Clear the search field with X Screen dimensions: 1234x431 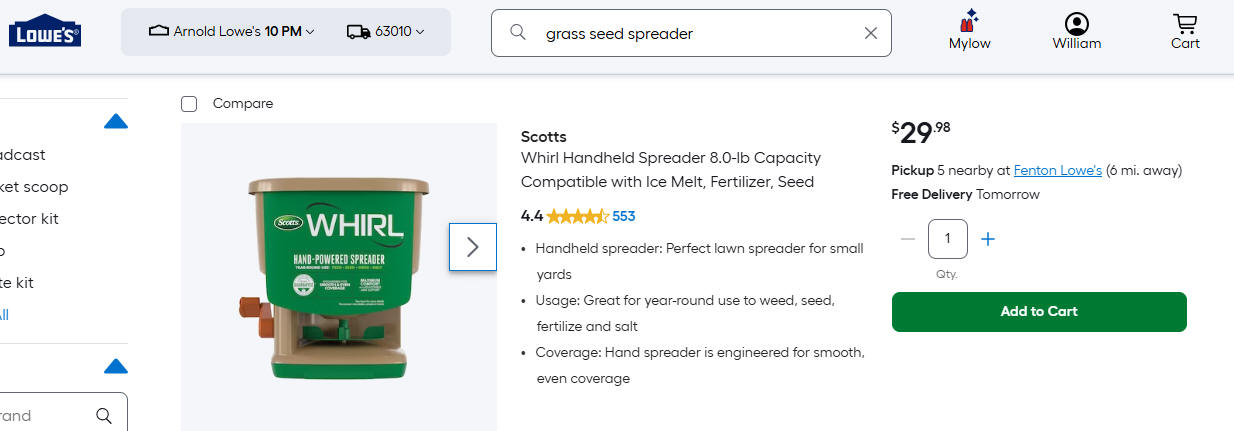click(x=870, y=33)
